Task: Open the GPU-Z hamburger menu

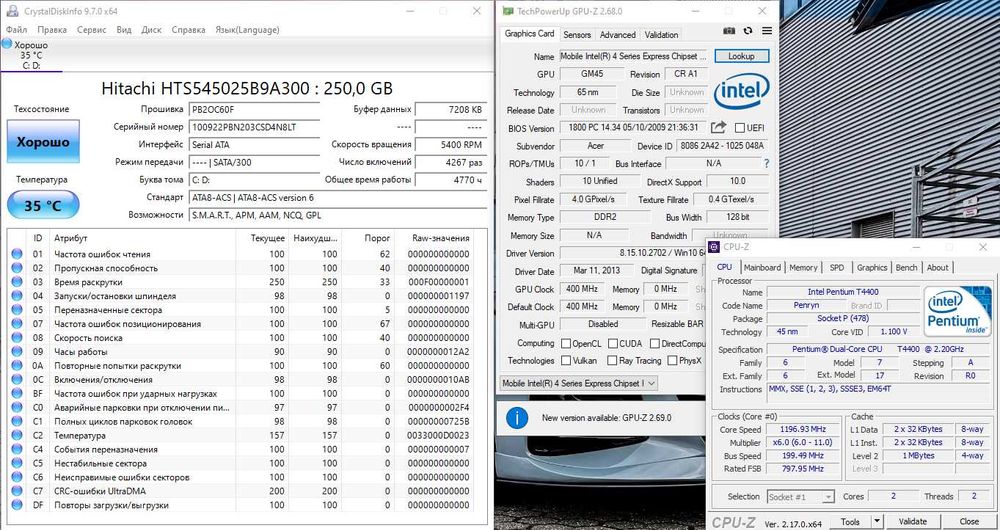Action: pos(767,31)
